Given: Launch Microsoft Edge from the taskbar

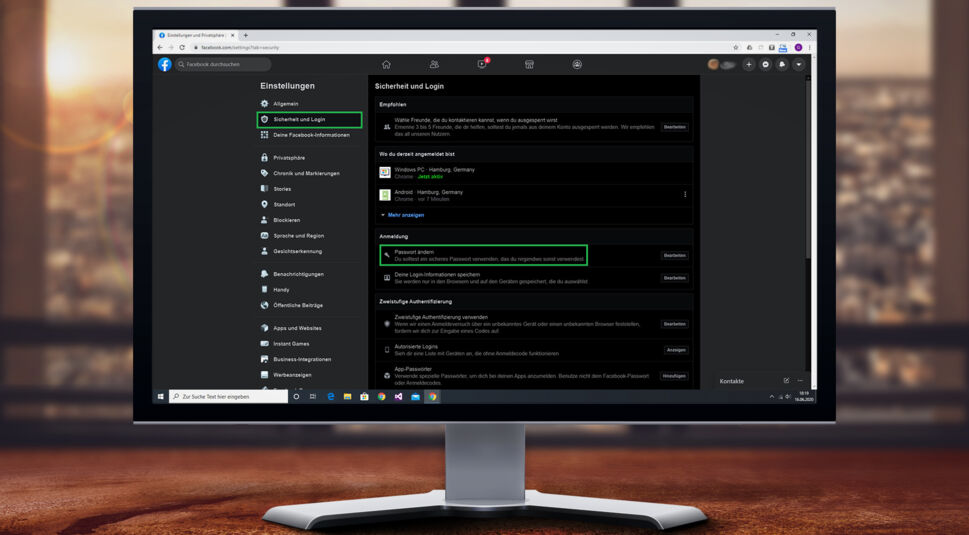Looking at the screenshot, I should coord(331,397).
